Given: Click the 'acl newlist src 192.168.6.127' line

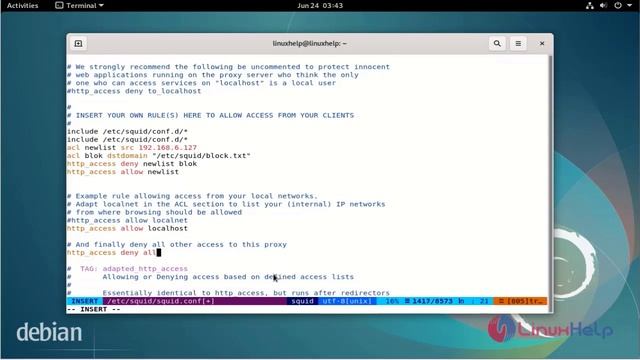Looking at the screenshot, I should coord(132,147).
